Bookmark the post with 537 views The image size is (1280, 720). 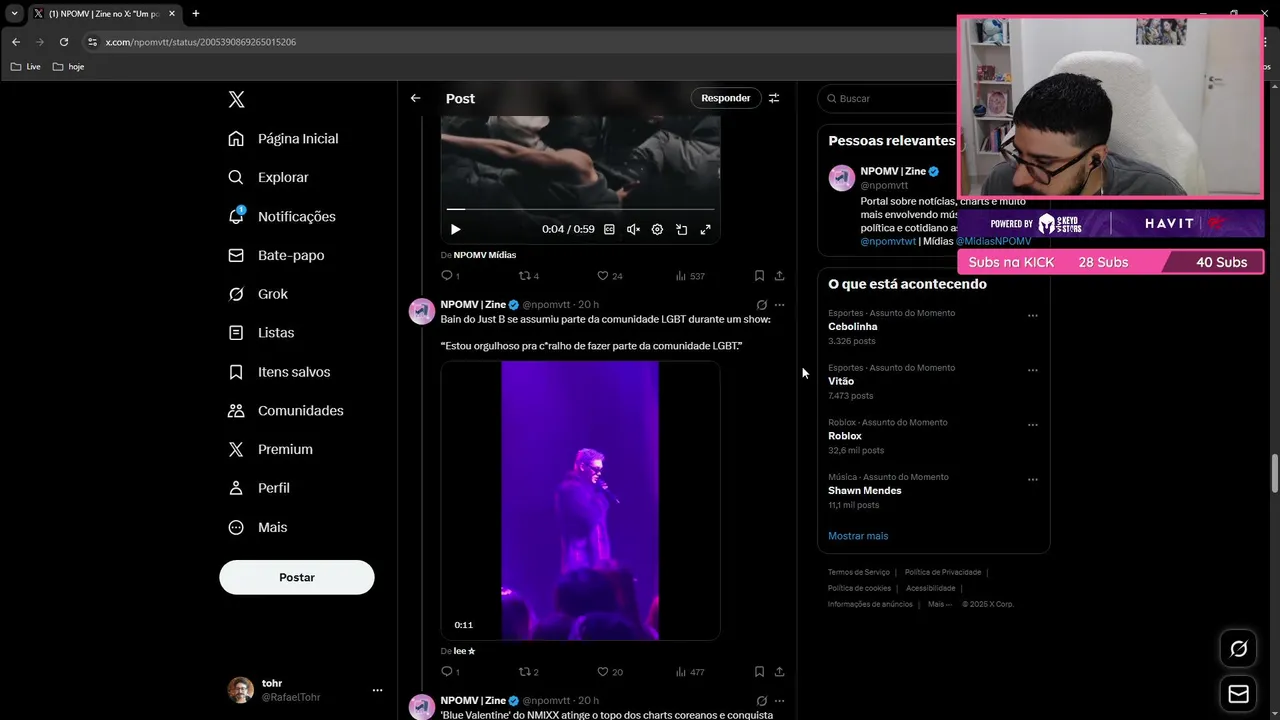tap(759, 276)
